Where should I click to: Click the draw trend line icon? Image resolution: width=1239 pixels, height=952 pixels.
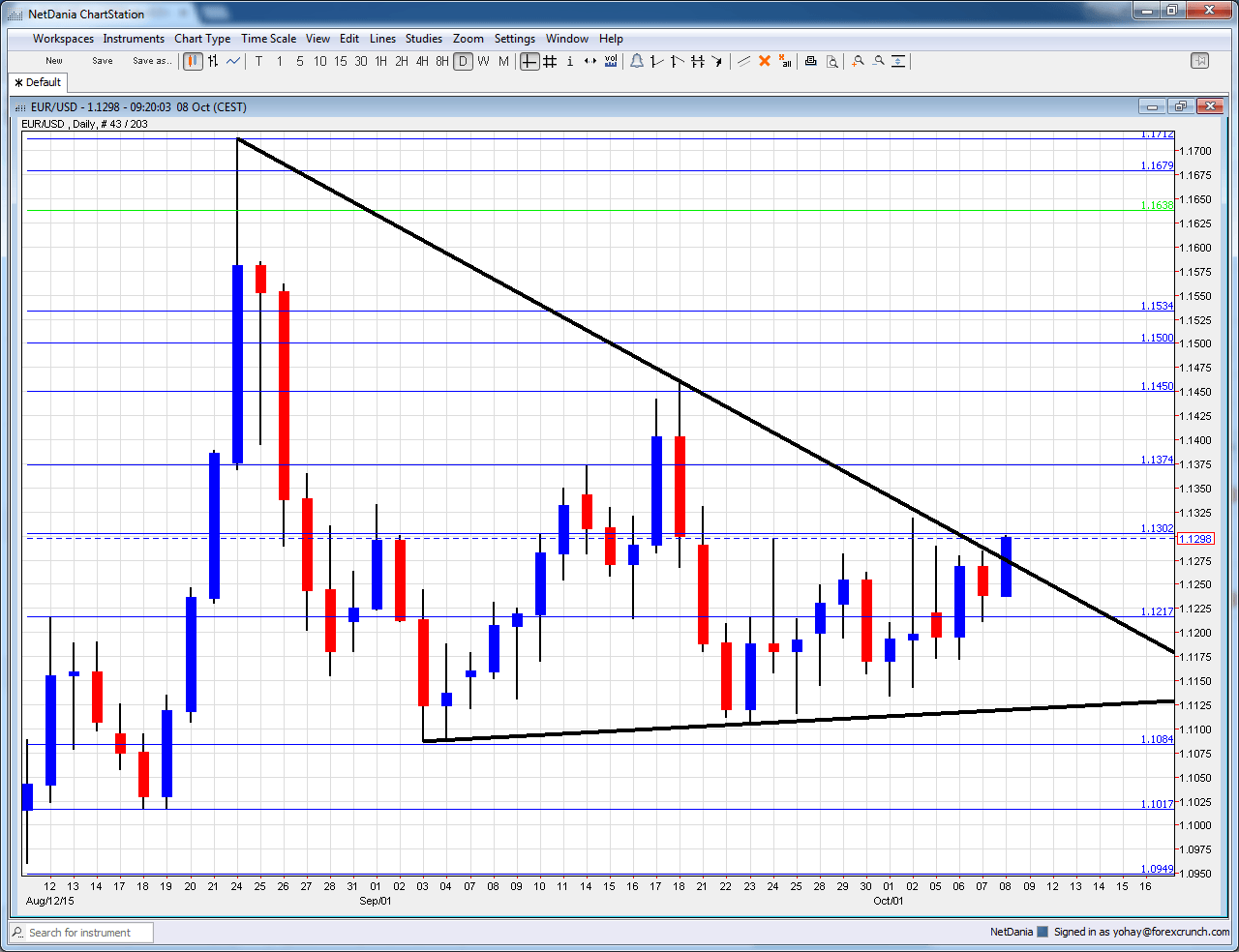point(743,61)
